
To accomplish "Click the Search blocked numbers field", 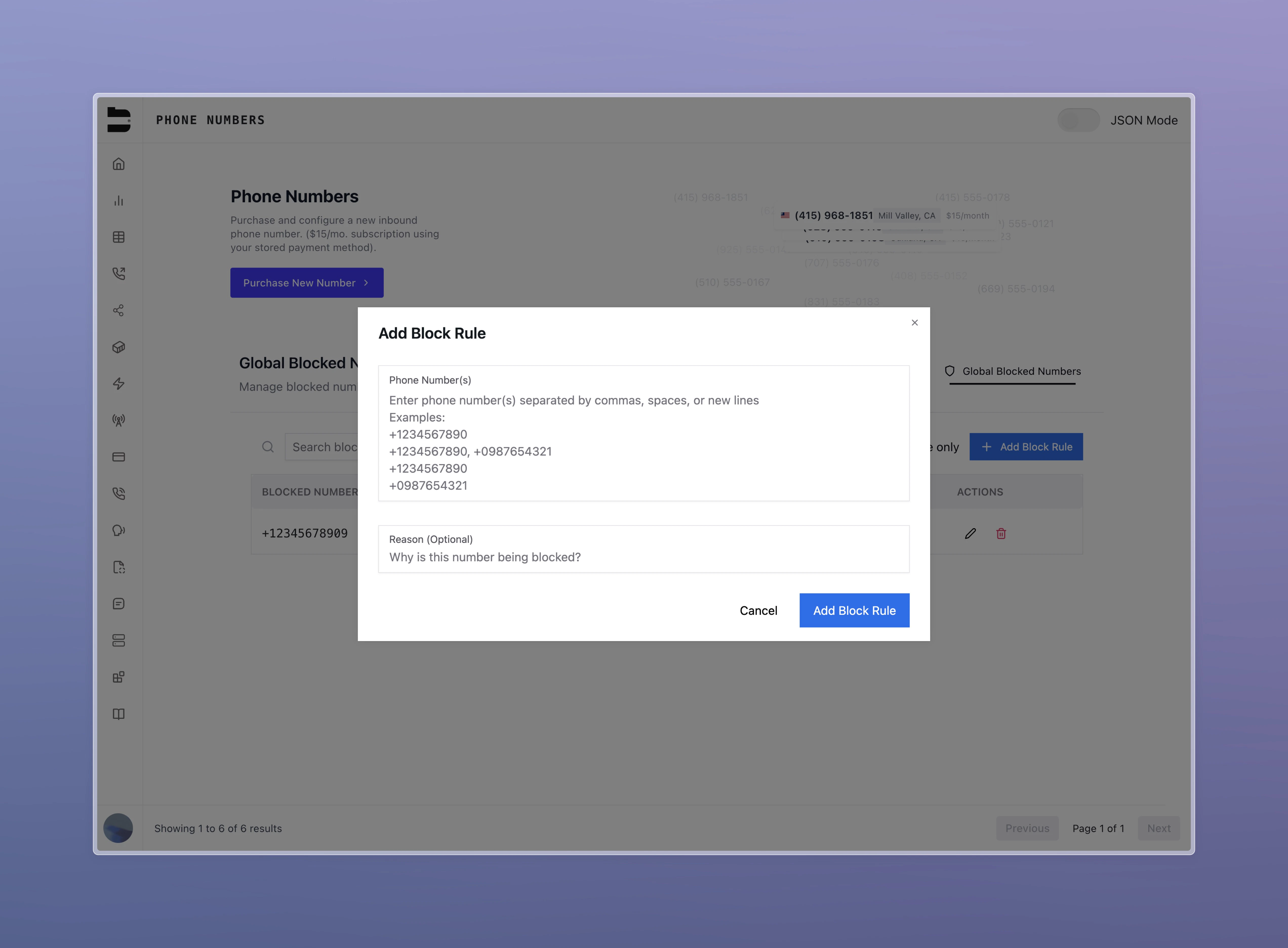I will [322, 447].
